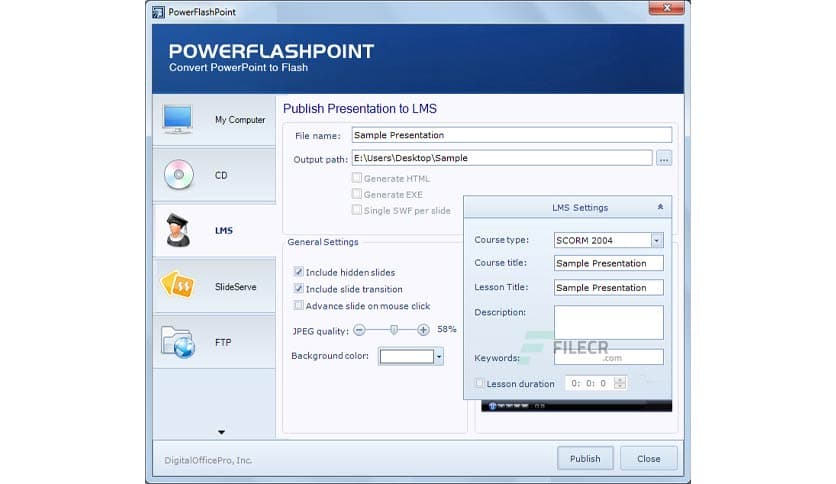Click the Publish Presentation to LMS heading
This screenshot has height=484, width=836.
360,109
